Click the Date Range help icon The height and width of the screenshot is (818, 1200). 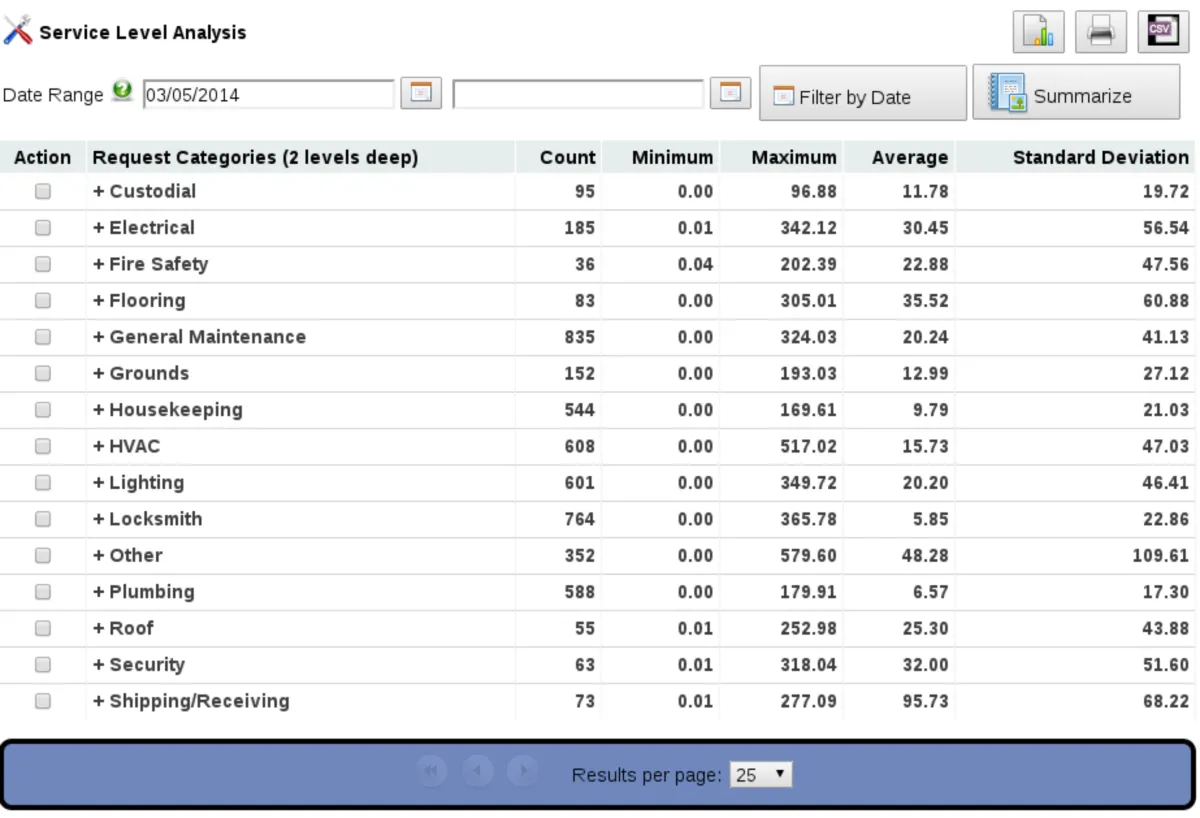(x=122, y=92)
